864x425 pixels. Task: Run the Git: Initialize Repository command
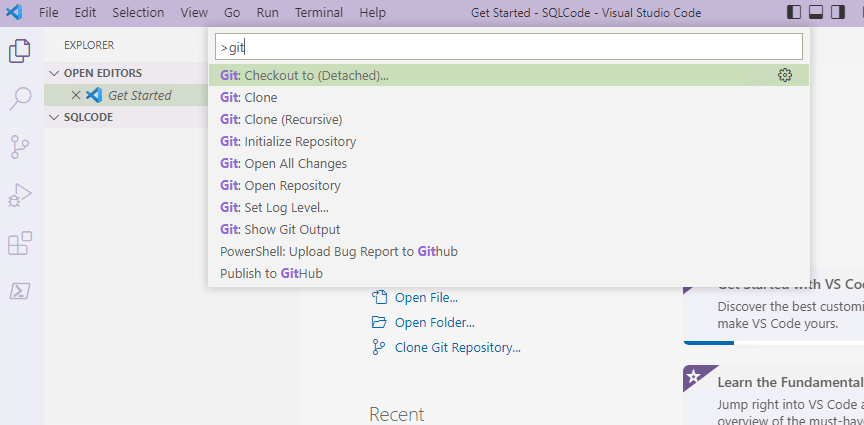tap(288, 141)
